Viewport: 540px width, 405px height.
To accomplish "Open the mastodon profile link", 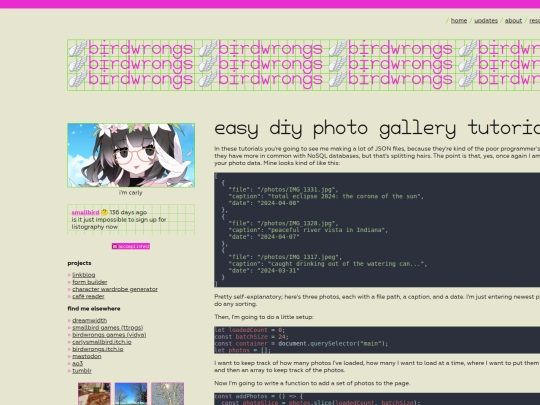I will point(87,357).
